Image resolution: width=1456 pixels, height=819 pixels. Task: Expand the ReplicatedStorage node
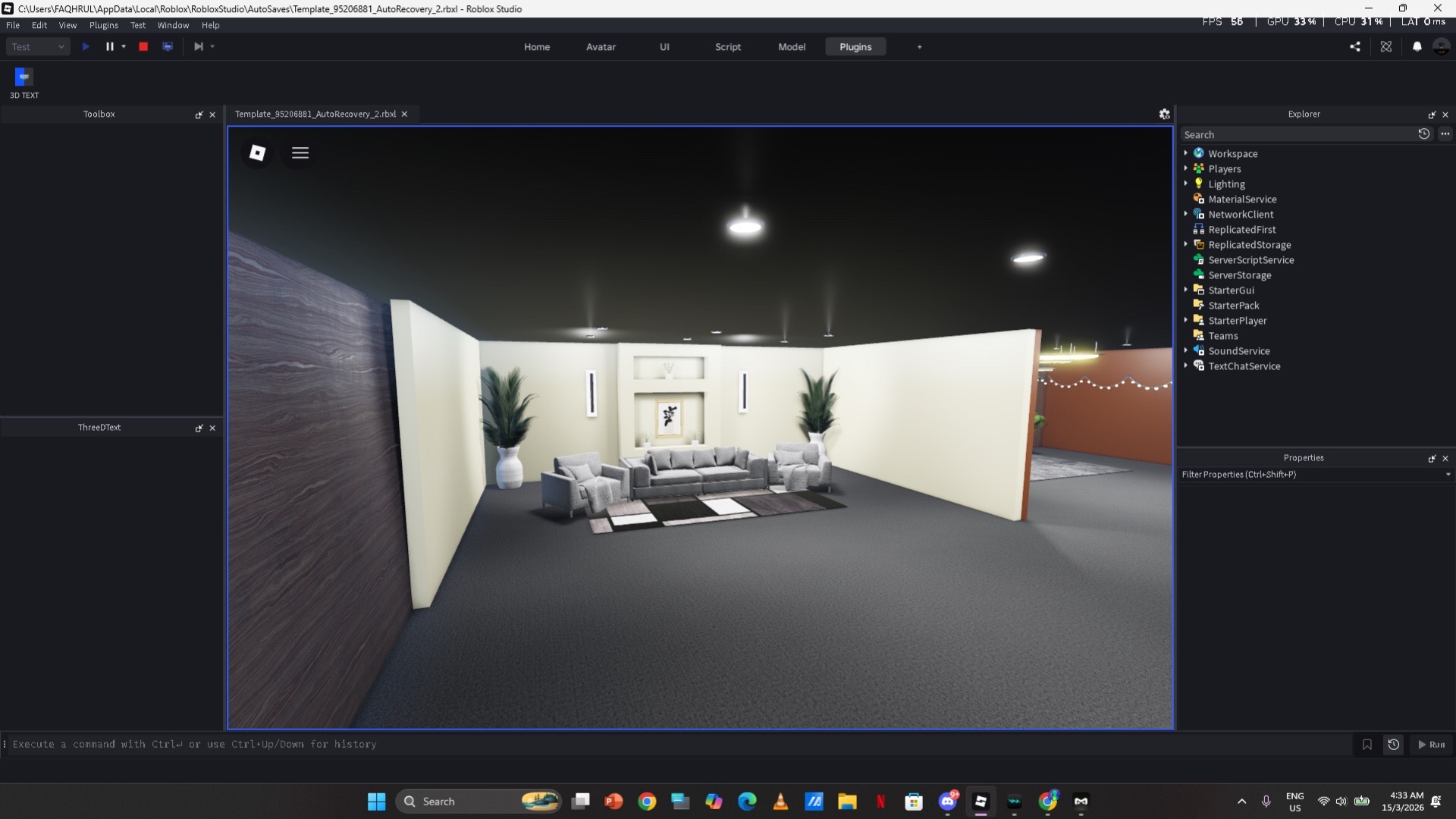(1186, 244)
